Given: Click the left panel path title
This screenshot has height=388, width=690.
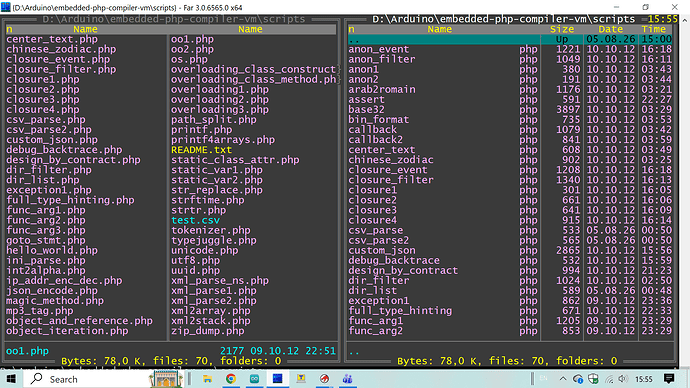Looking at the screenshot, I should tap(173, 19).
